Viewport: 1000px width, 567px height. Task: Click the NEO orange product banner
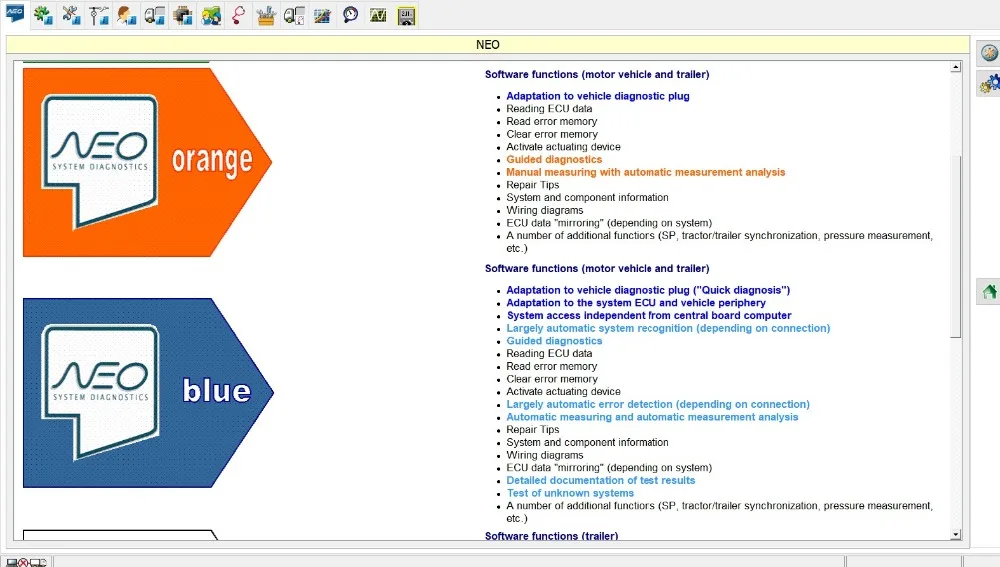click(x=147, y=163)
